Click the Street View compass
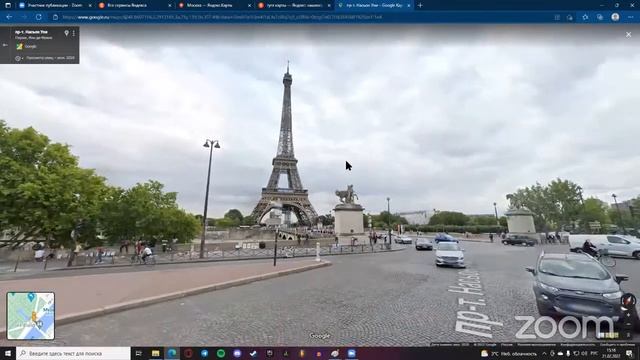 (x=628, y=301)
